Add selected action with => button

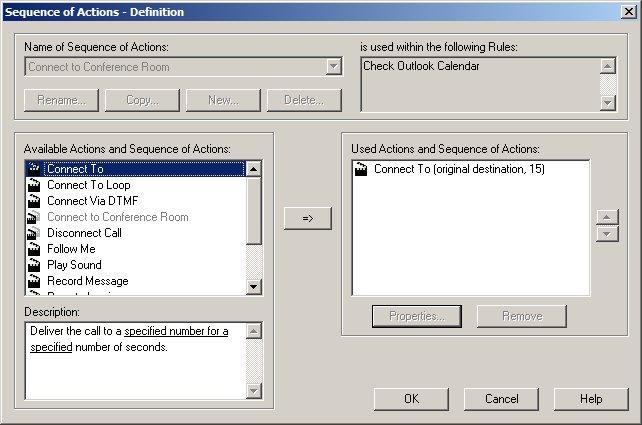(308, 218)
